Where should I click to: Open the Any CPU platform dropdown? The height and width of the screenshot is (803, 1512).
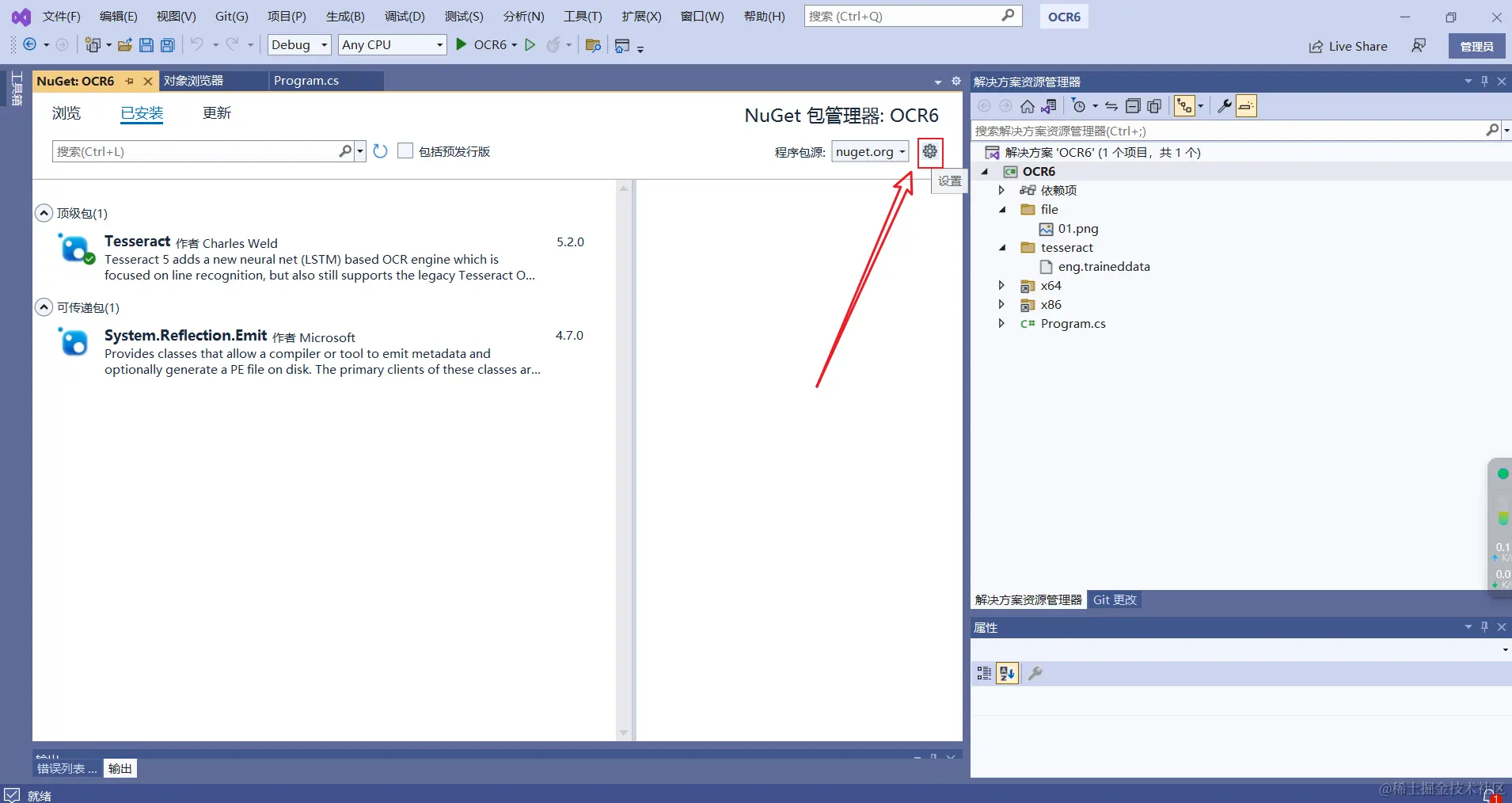point(393,45)
